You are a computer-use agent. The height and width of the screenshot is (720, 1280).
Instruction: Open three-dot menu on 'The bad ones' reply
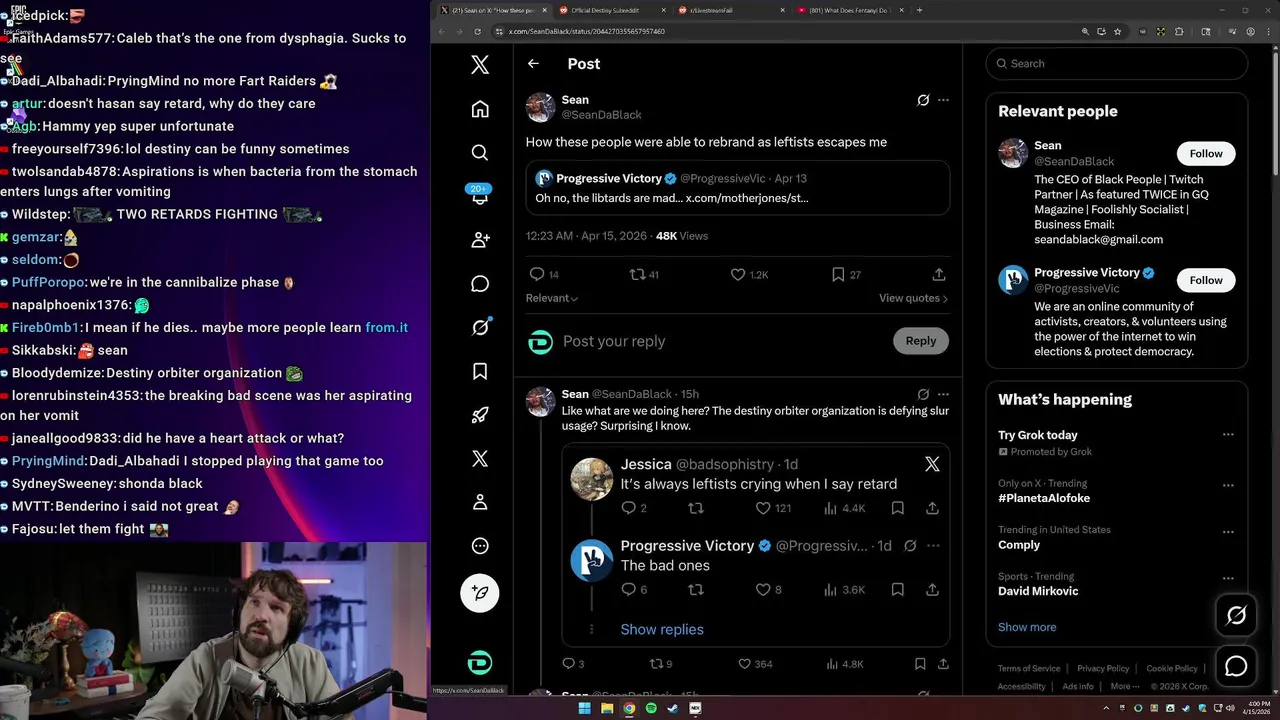(x=933, y=546)
